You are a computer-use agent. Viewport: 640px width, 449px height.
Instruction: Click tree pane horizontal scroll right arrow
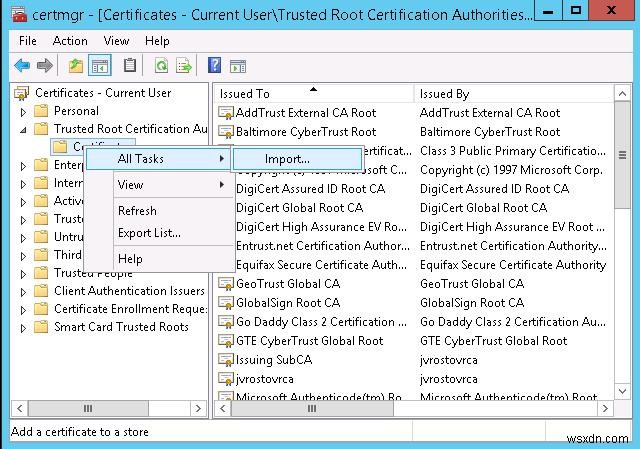pos(198,408)
